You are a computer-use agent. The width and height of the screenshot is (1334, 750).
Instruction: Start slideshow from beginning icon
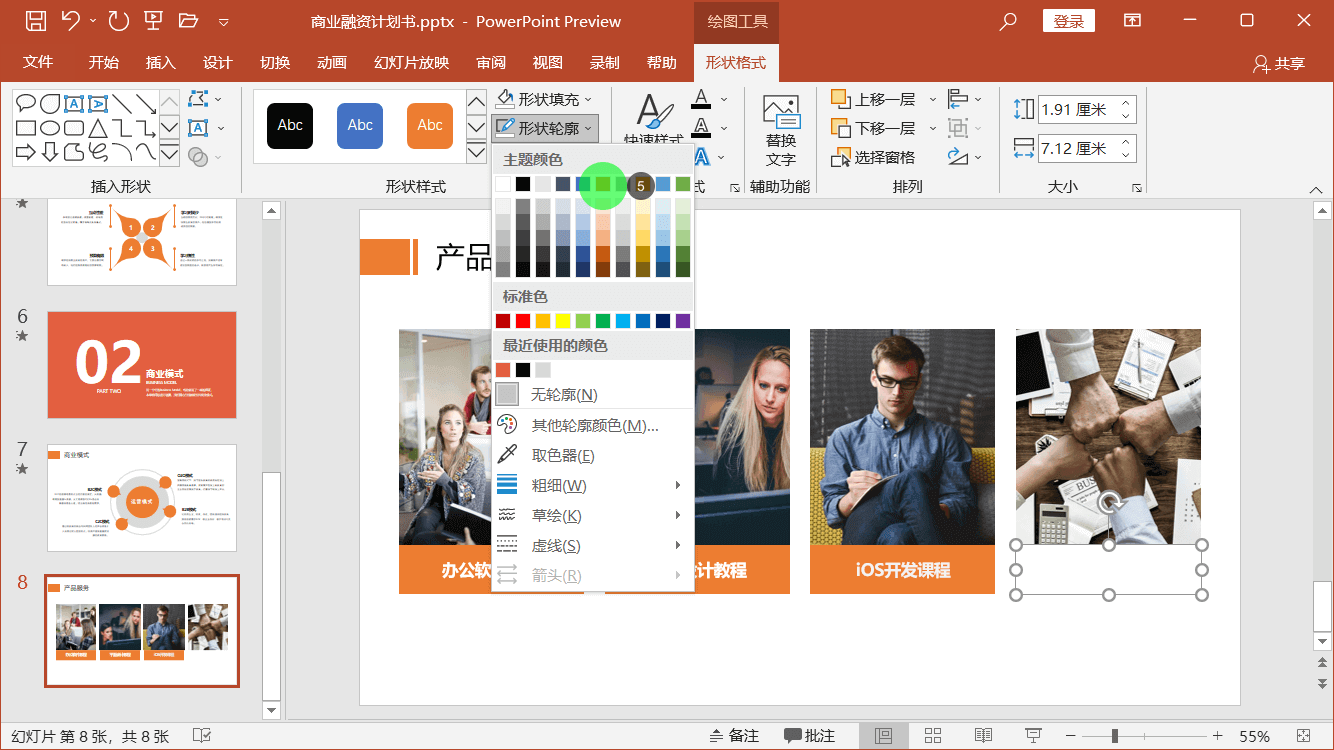pos(153,21)
